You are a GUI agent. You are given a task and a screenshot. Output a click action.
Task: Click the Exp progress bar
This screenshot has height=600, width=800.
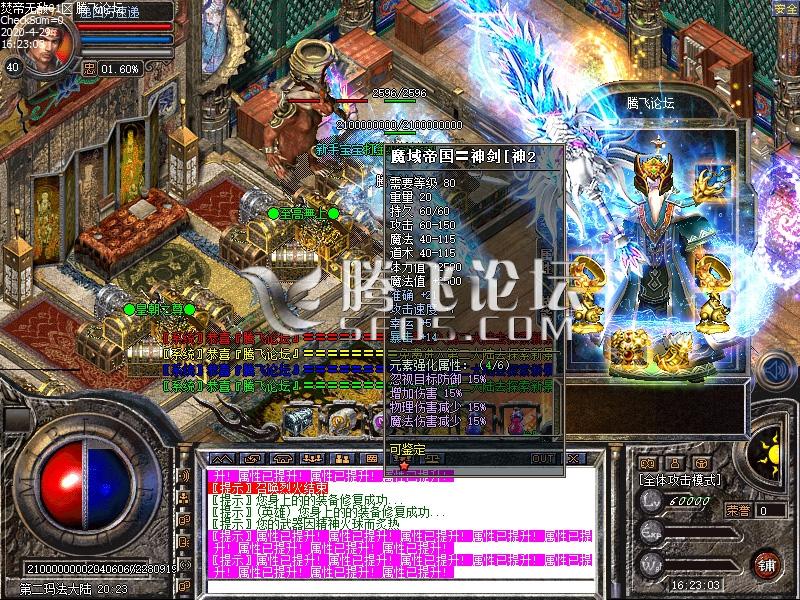(703, 534)
